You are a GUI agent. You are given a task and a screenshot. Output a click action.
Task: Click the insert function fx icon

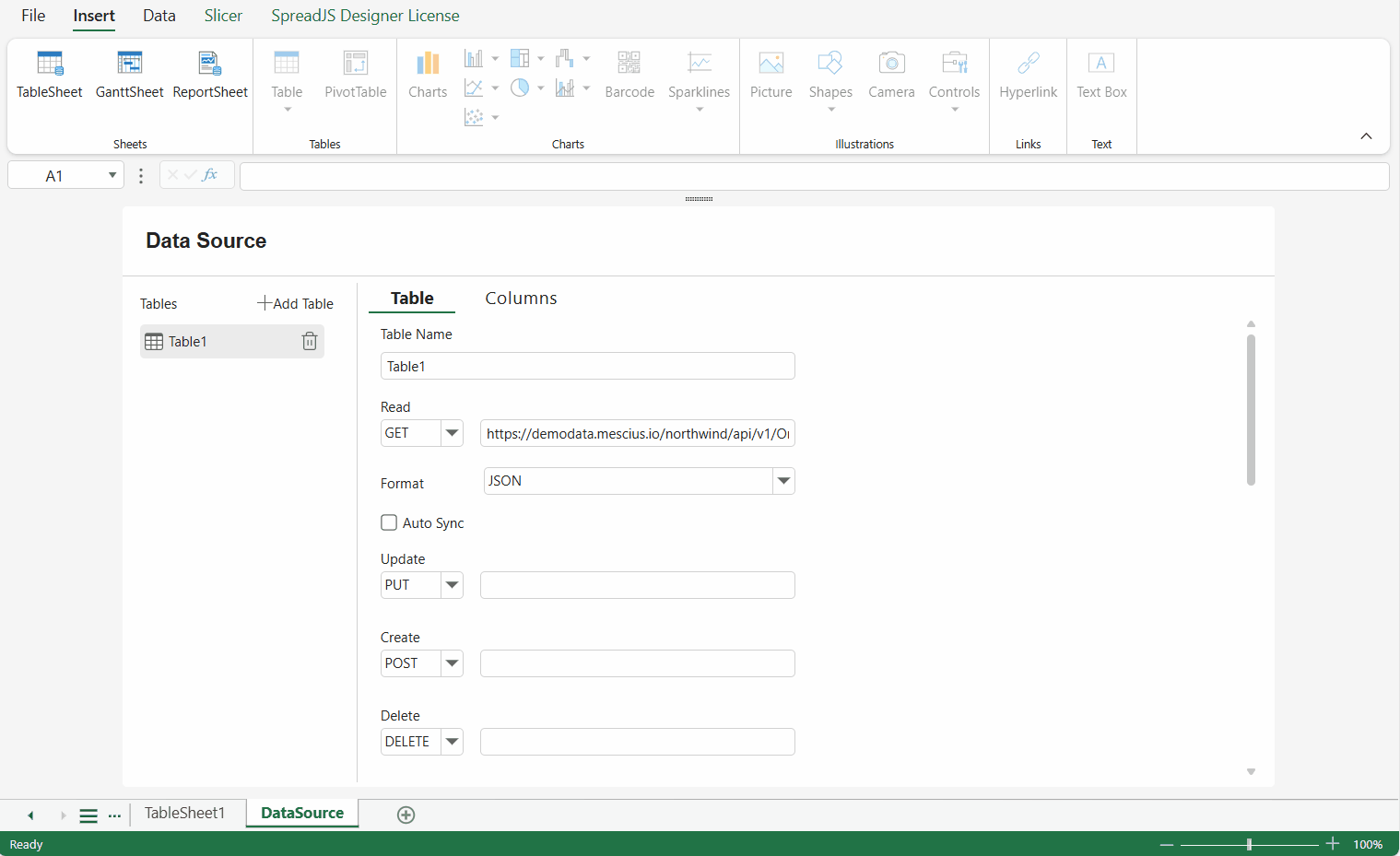click(210, 174)
